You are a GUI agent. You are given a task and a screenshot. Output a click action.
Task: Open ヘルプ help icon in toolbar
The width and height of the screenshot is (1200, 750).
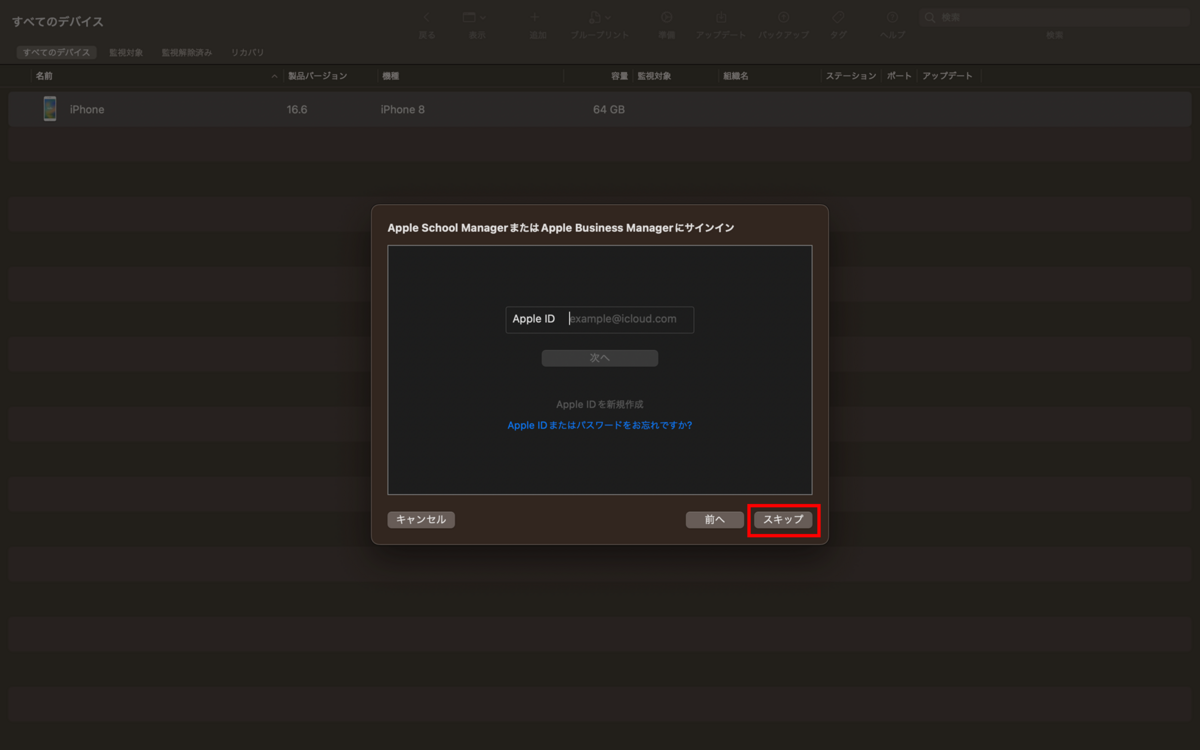(892, 18)
